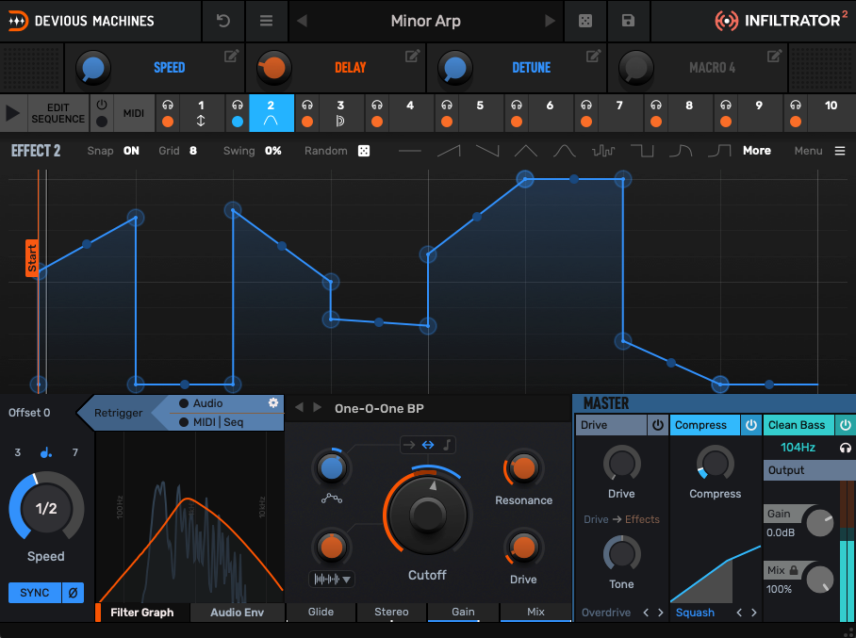Adjust the orange Resonance knob
This screenshot has width=856, height=638.
(524, 468)
